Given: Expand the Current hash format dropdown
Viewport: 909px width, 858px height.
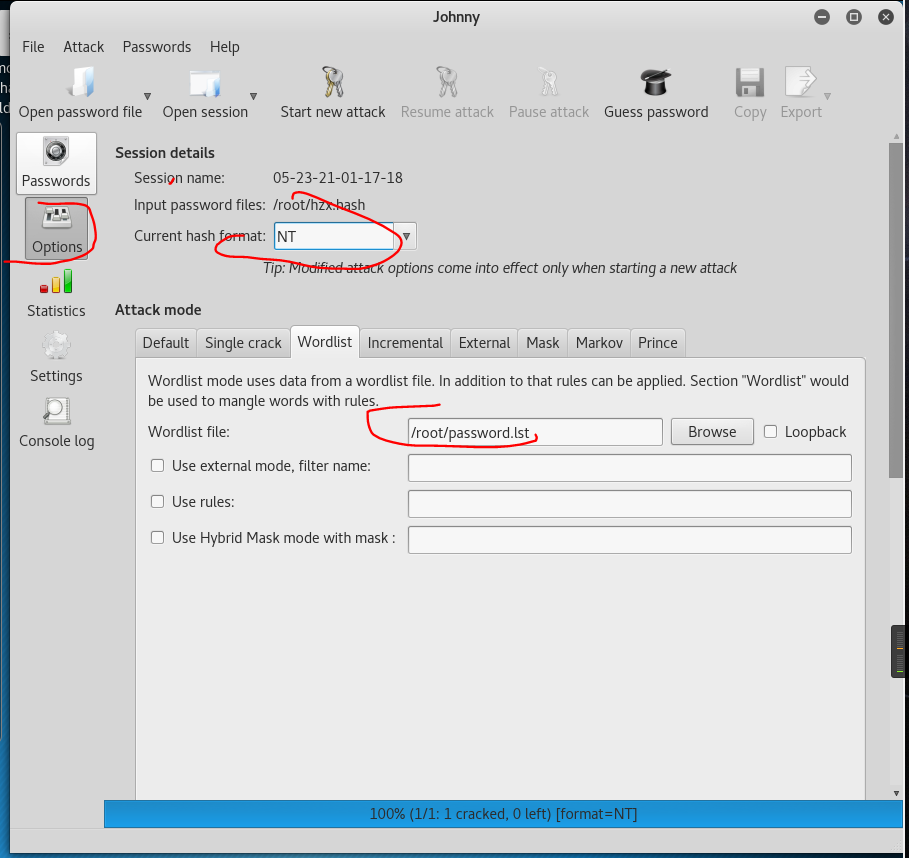Looking at the screenshot, I should pyautogui.click(x=406, y=237).
